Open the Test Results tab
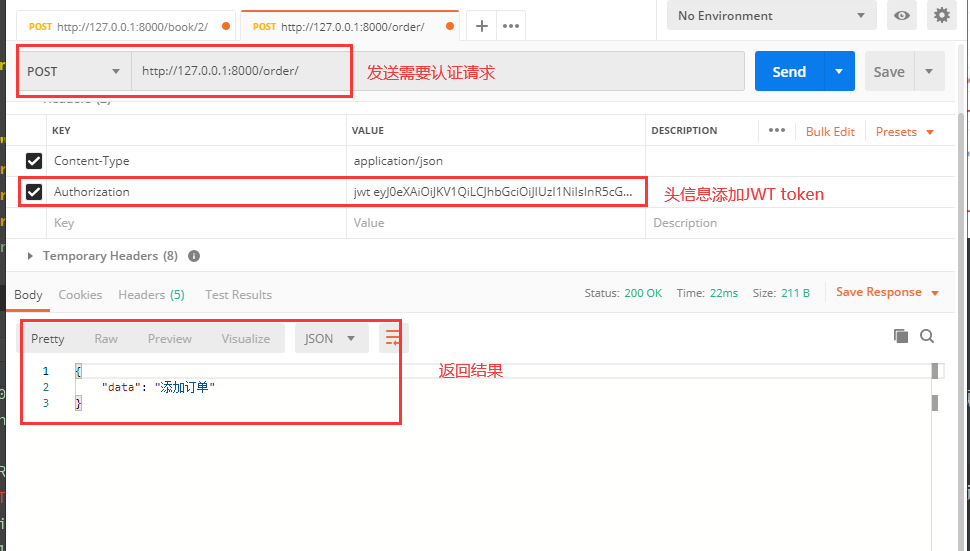The image size is (970, 551). click(x=238, y=295)
